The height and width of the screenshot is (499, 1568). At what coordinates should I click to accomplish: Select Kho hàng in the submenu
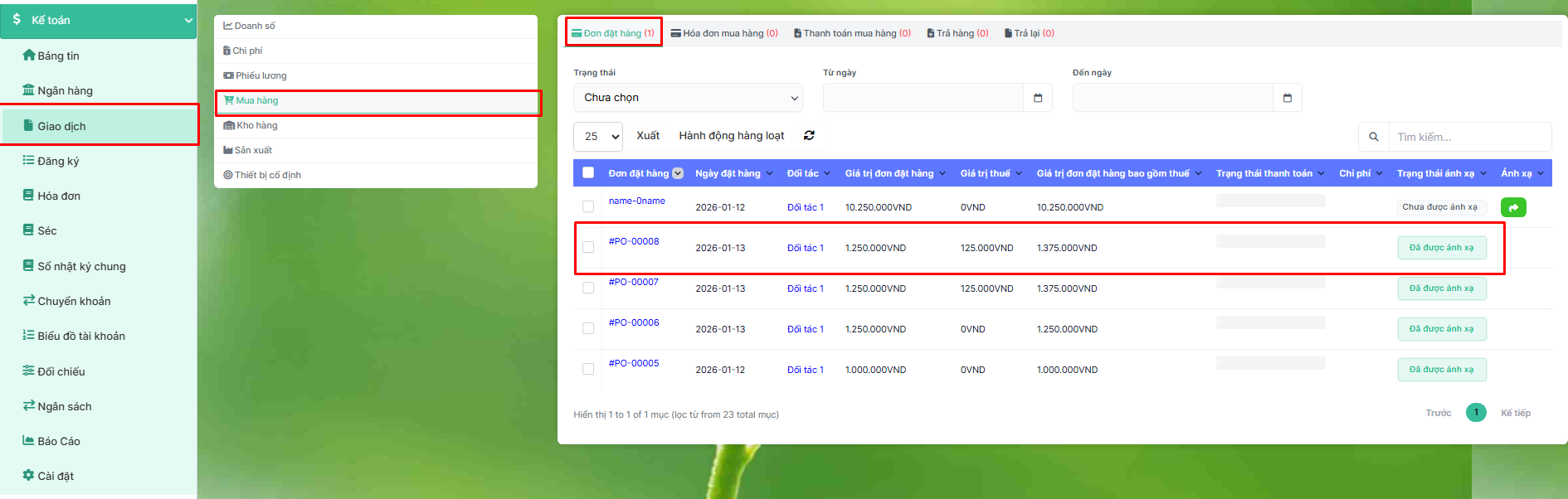coord(256,125)
